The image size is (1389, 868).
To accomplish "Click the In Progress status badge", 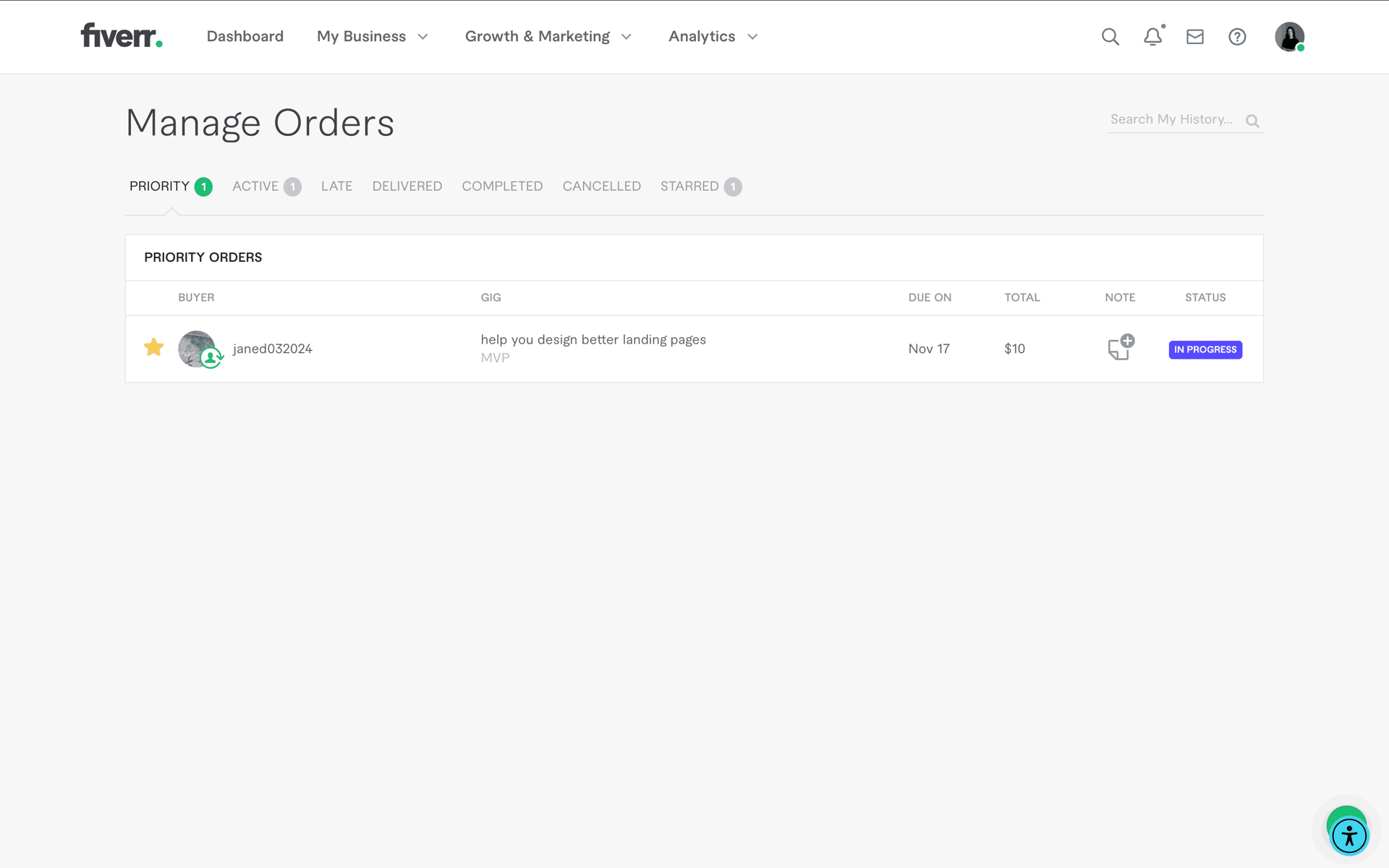I will (1205, 349).
